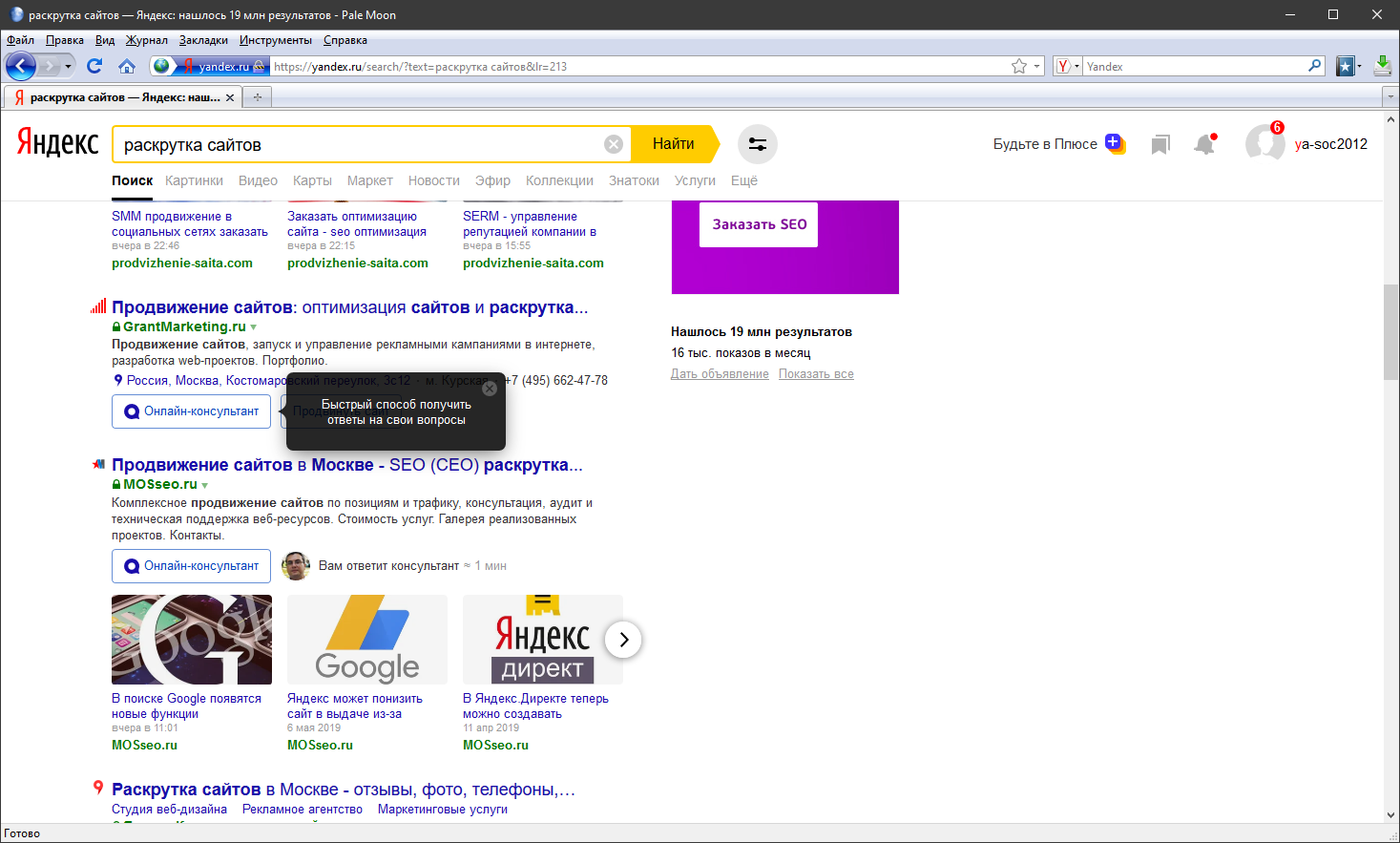Click the map pin before Россия, Москва address
This screenshot has height=843, width=1400.
[x=117, y=380]
